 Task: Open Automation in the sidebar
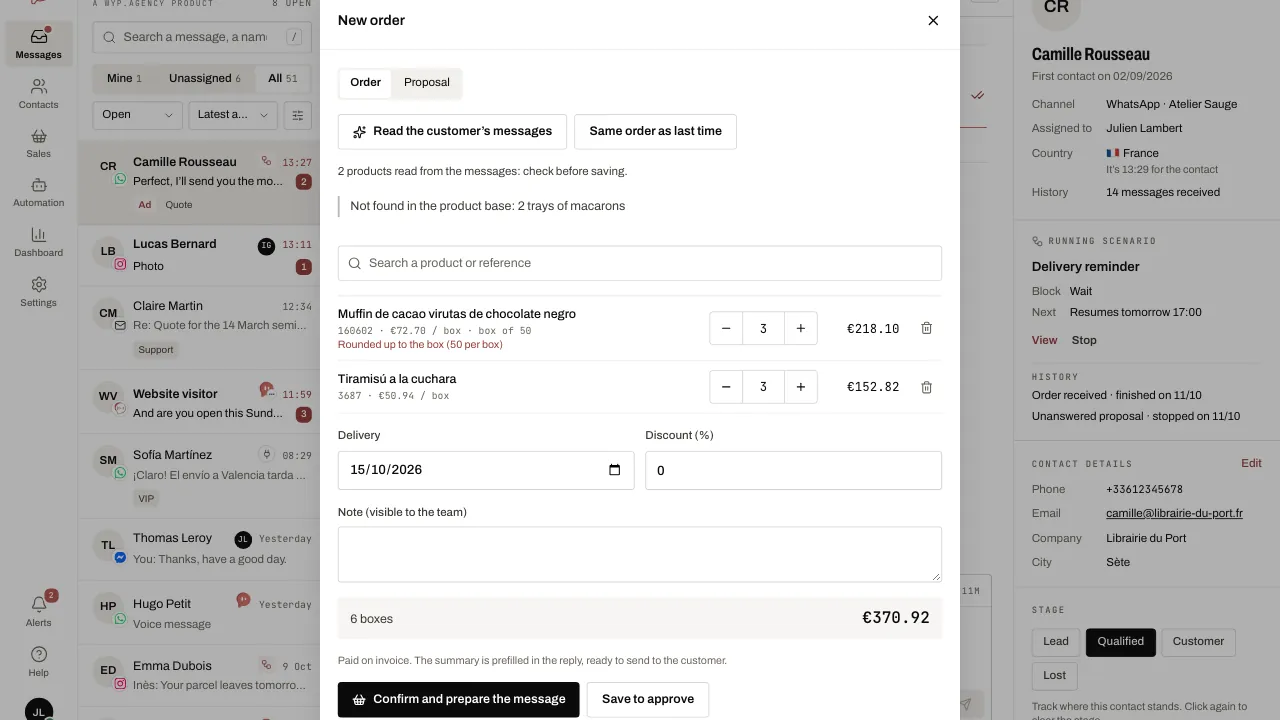(x=38, y=192)
